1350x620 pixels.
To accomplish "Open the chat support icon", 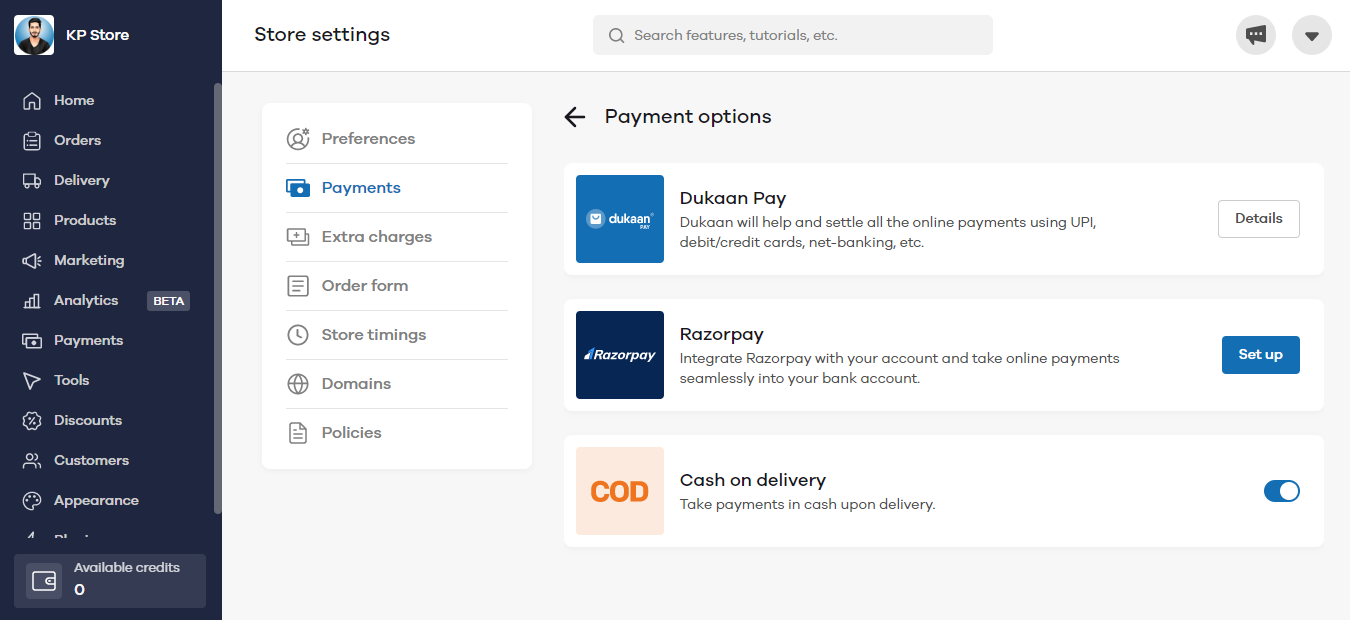I will click(x=1256, y=36).
